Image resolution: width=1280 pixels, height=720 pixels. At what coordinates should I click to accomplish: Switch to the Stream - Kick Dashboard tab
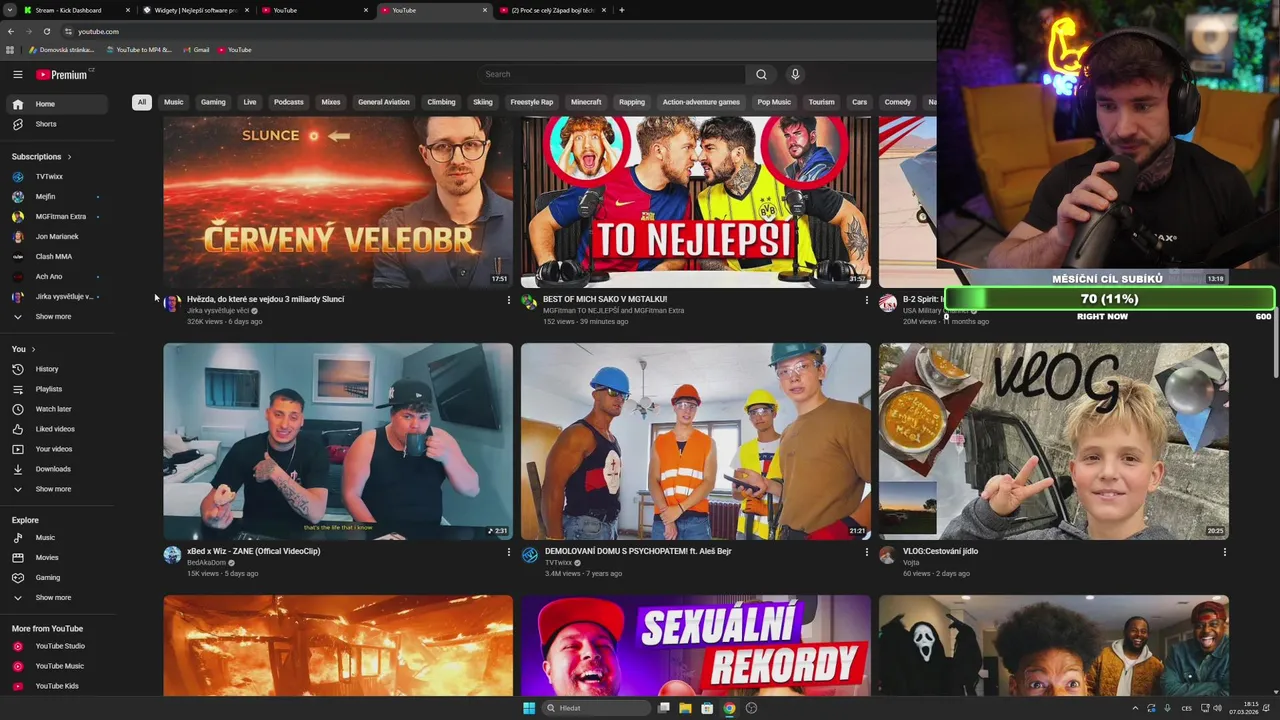tap(75, 10)
